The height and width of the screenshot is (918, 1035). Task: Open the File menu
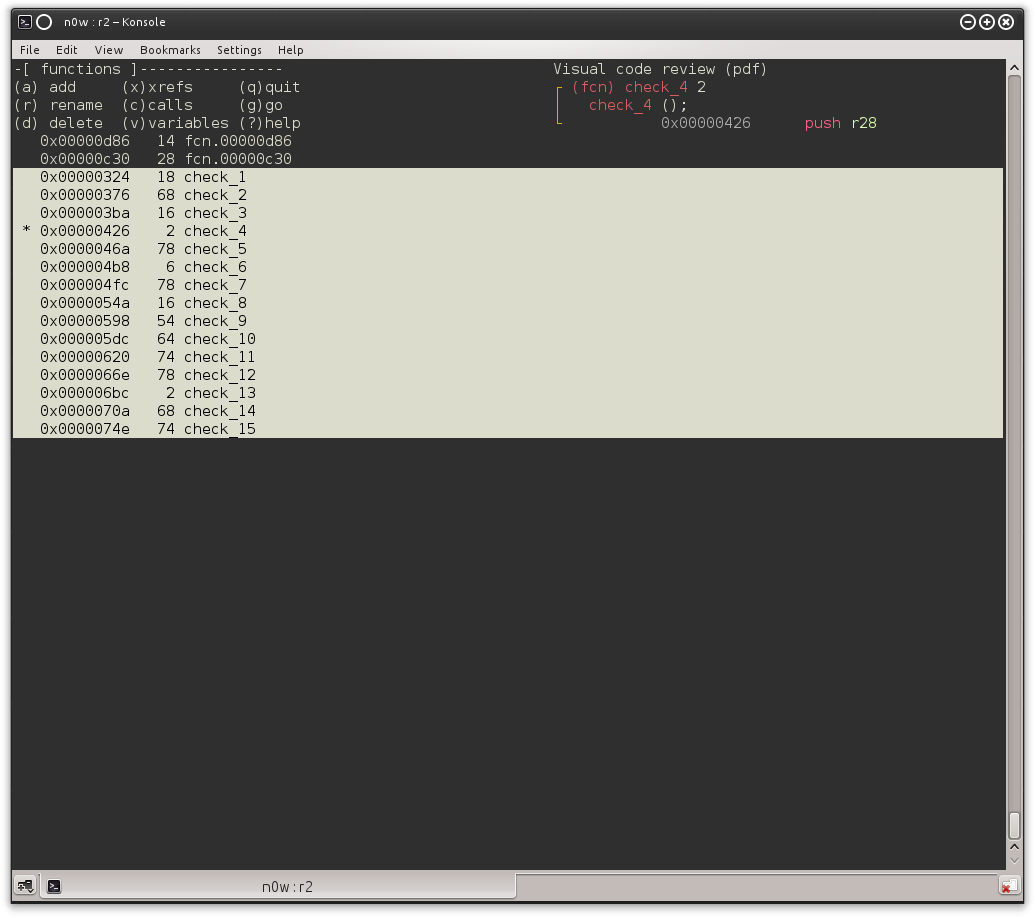[x=30, y=50]
